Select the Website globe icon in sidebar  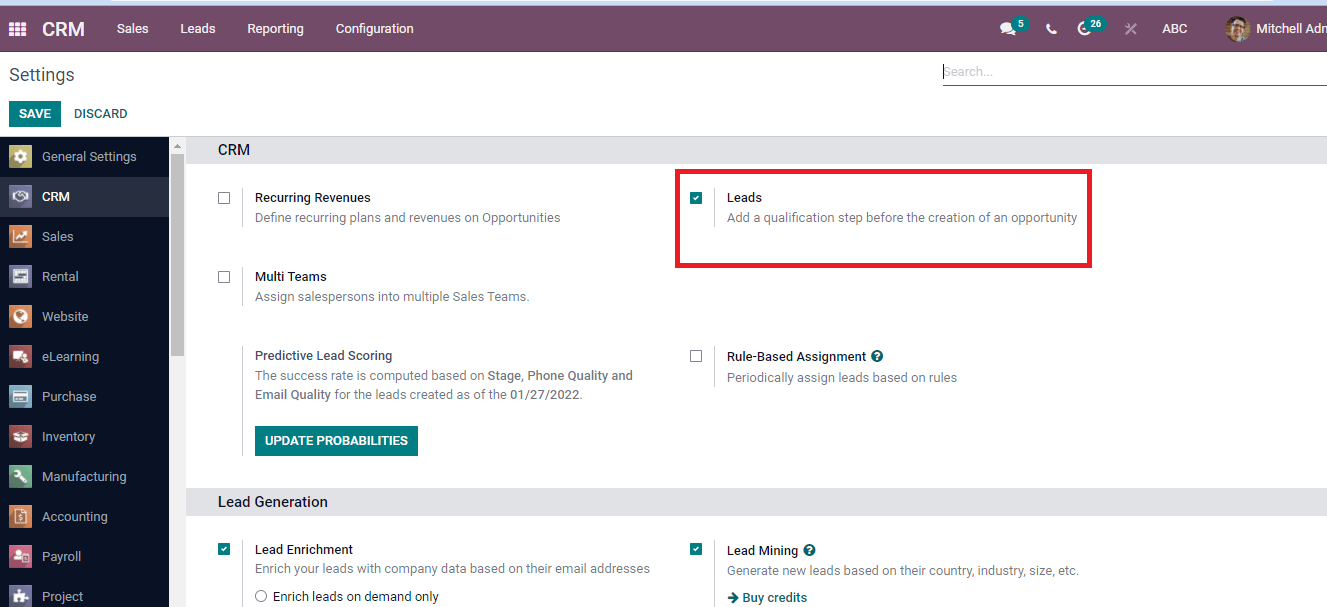pyautogui.click(x=20, y=317)
